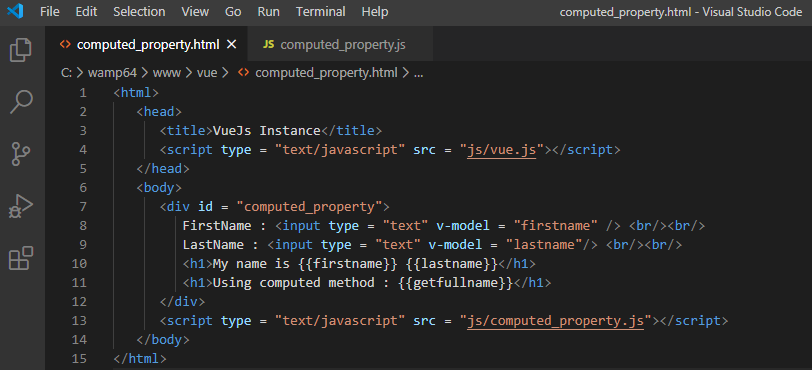The image size is (812, 370).
Task: Click the wamp64 breadcrumb segment
Action: point(112,73)
